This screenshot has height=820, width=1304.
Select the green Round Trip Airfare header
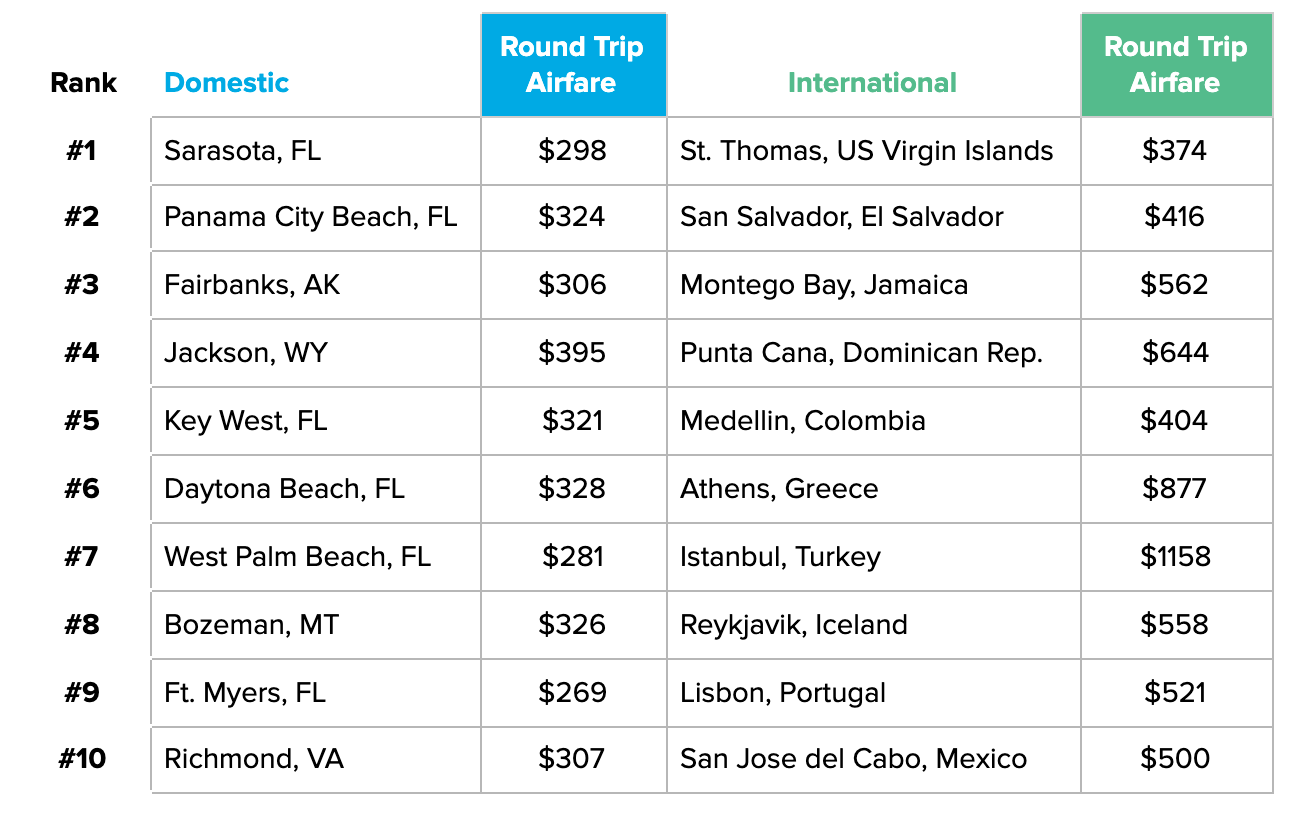(x=1175, y=65)
